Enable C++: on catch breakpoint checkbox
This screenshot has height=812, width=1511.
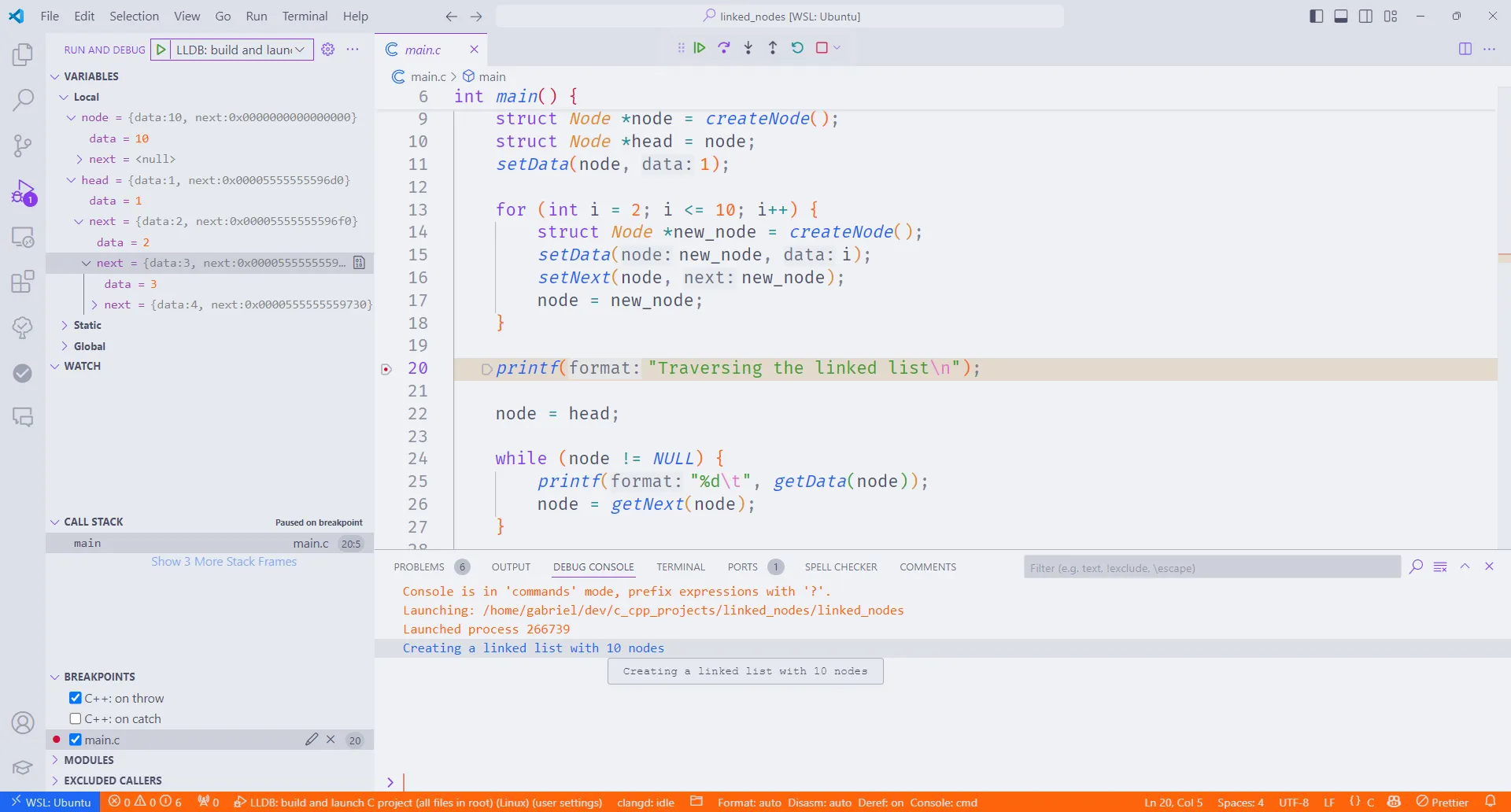coord(76,718)
